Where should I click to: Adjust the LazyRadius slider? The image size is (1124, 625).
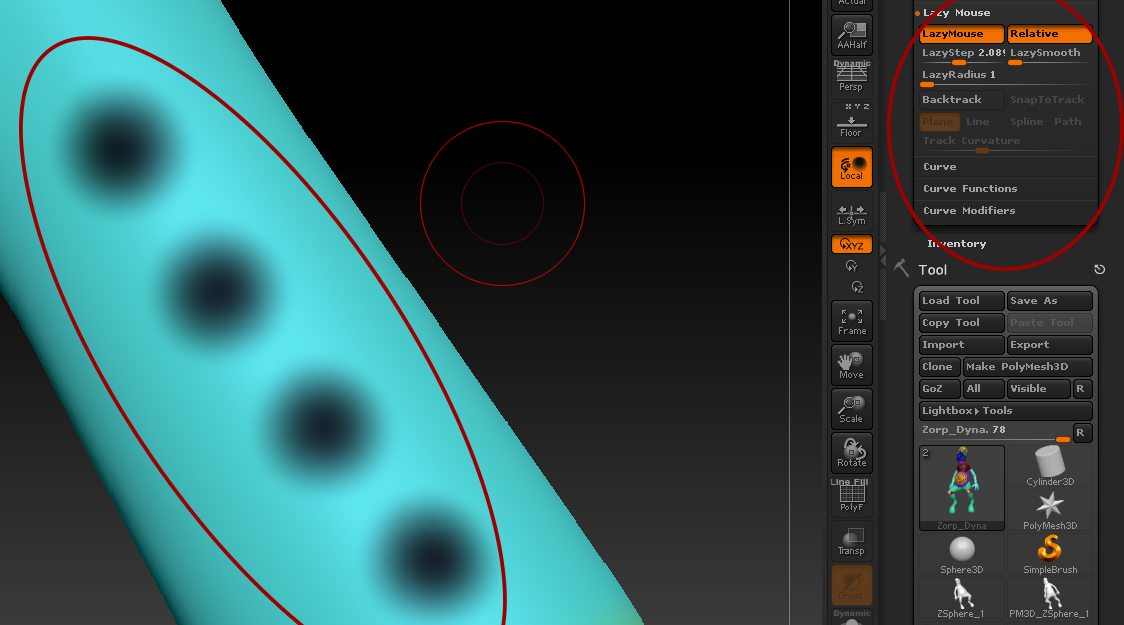coord(1006,77)
